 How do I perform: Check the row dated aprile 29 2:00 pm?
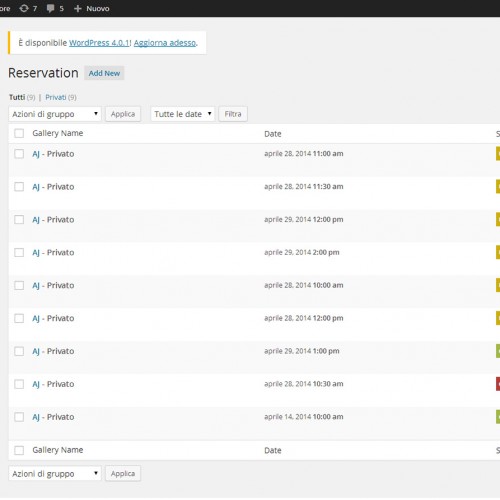click(19, 252)
